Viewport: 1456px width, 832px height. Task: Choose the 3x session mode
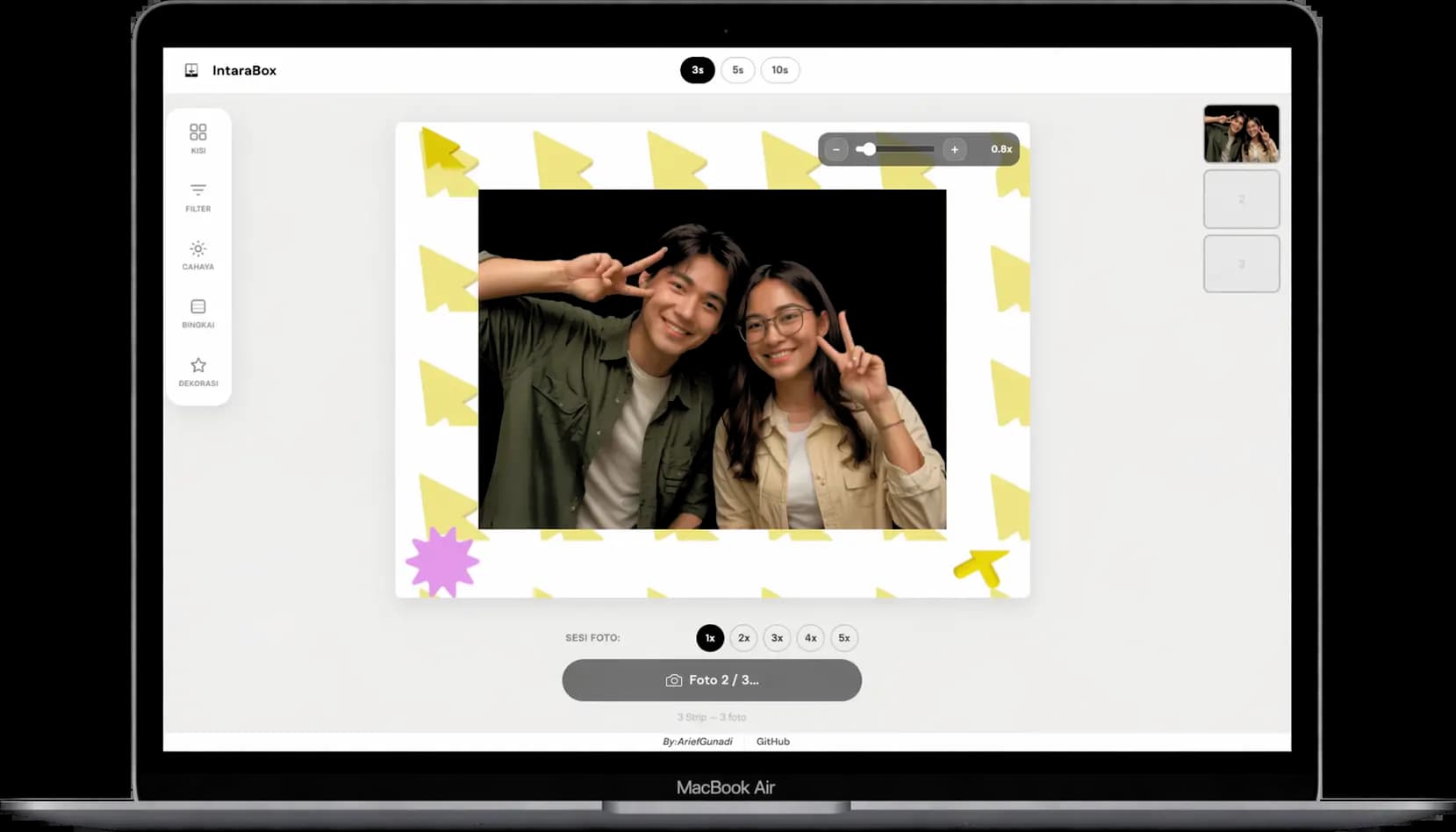777,638
